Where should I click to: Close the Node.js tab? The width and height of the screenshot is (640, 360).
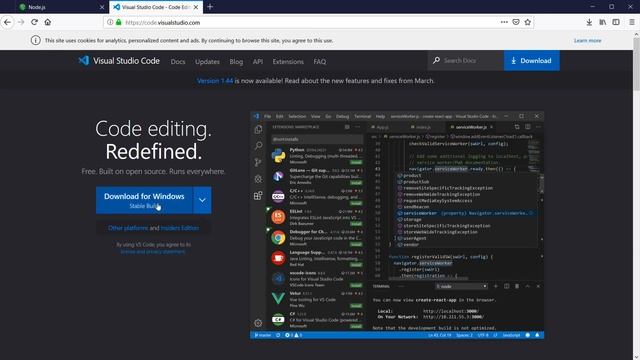(102, 7)
